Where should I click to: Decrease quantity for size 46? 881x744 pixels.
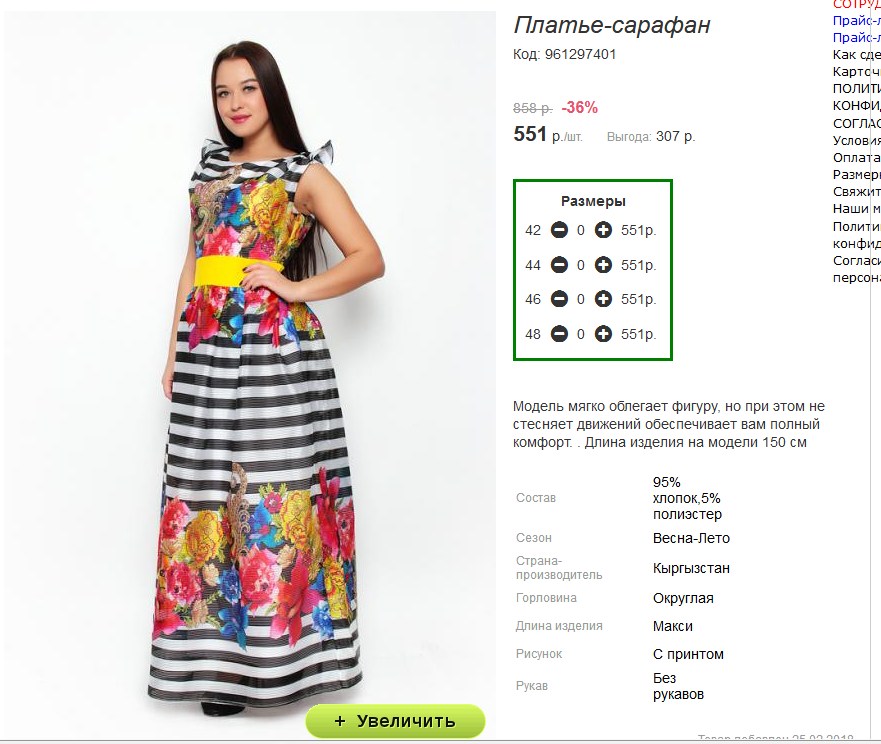[559, 299]
